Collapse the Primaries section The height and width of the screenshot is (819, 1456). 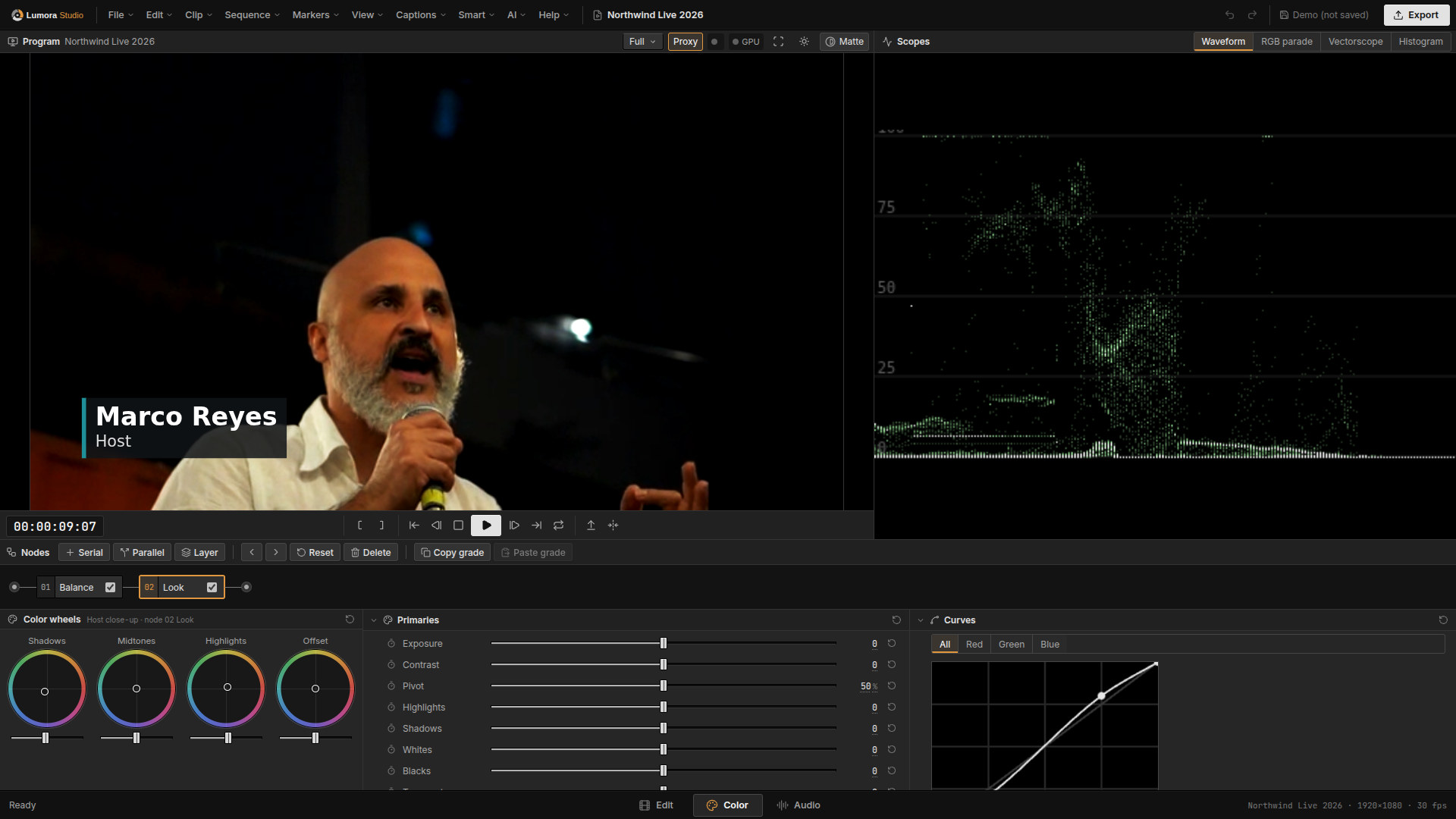(x=374, y=620)
